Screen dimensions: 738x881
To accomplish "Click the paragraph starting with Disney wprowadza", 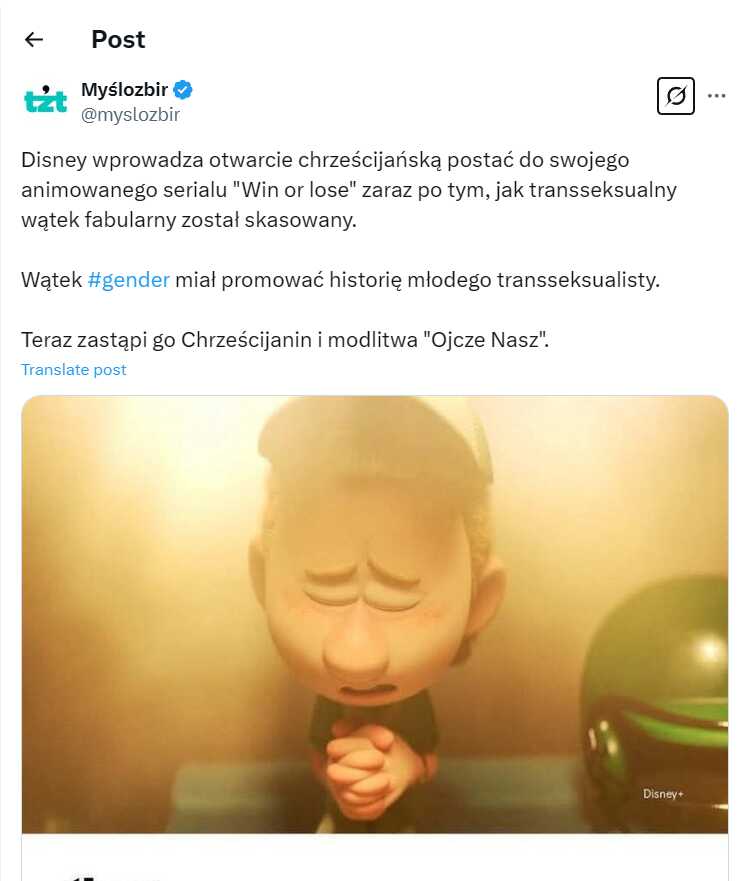I will coord(348,190).
